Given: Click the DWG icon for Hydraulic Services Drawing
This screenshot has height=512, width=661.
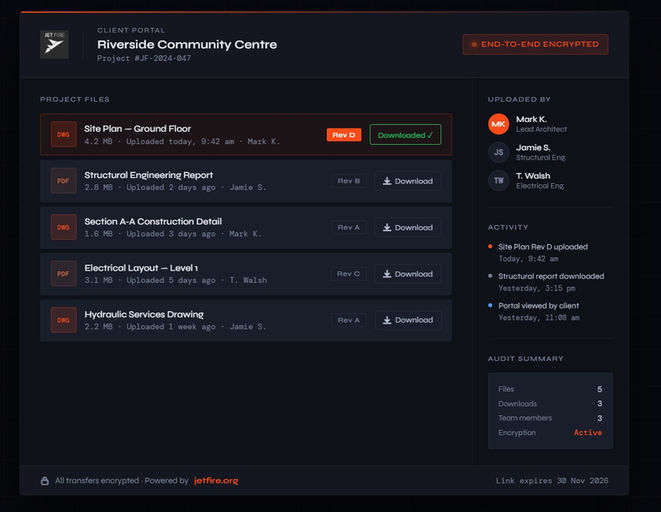Looking at the screenshot, I should click(x=64, y=320).
